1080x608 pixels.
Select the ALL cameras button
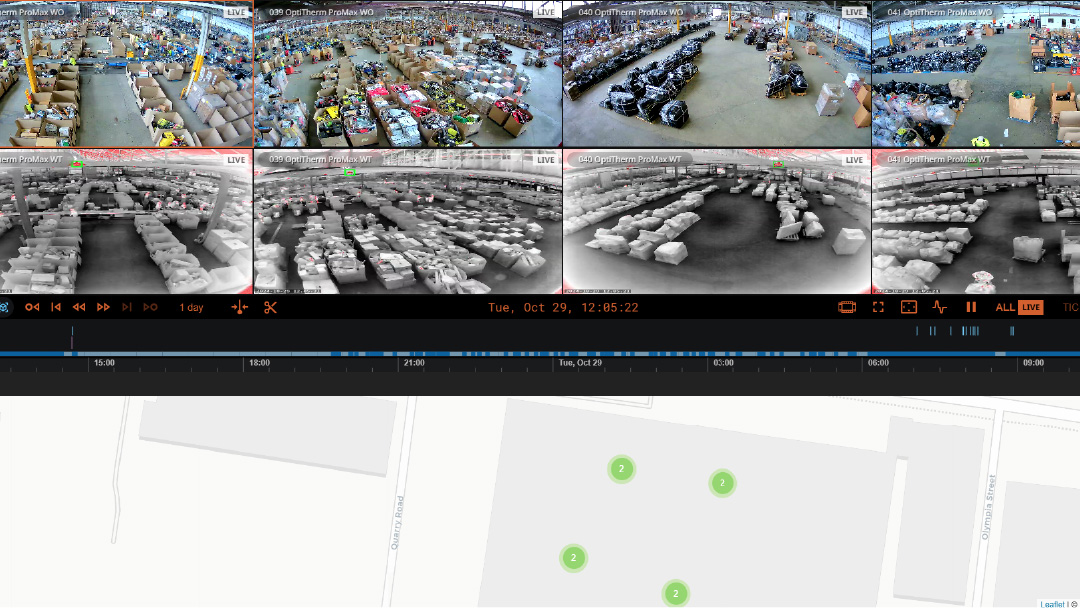1004,307
